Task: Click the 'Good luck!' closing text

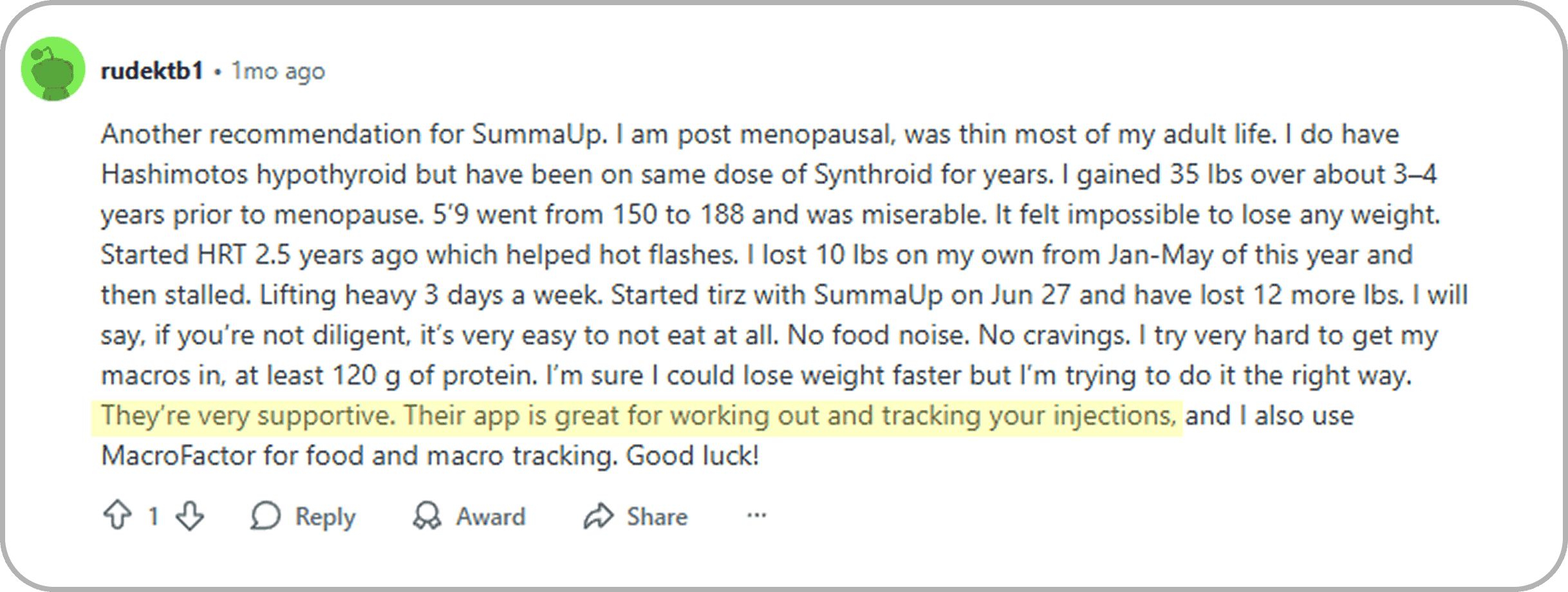Action: click(x=693, y=456)
